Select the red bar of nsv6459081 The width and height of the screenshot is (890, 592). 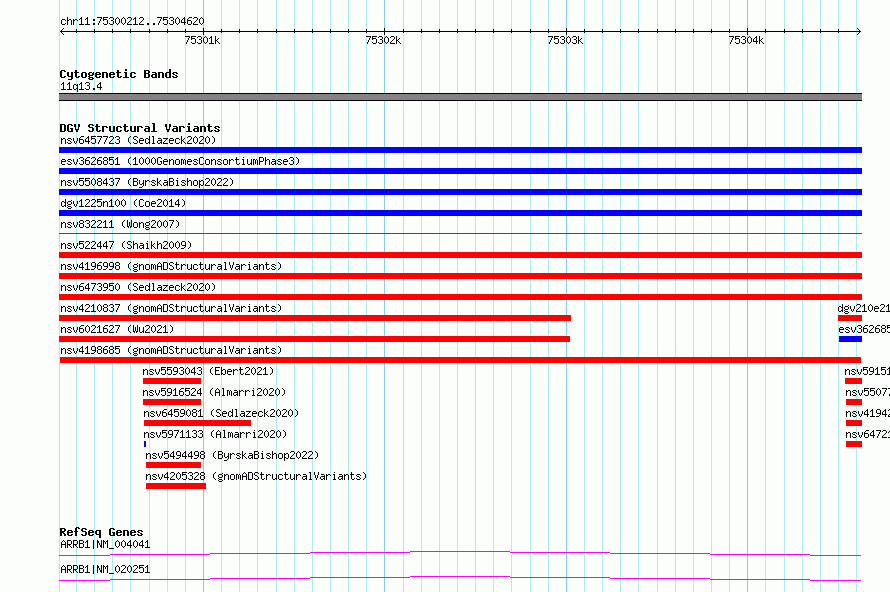click(197, 423)
